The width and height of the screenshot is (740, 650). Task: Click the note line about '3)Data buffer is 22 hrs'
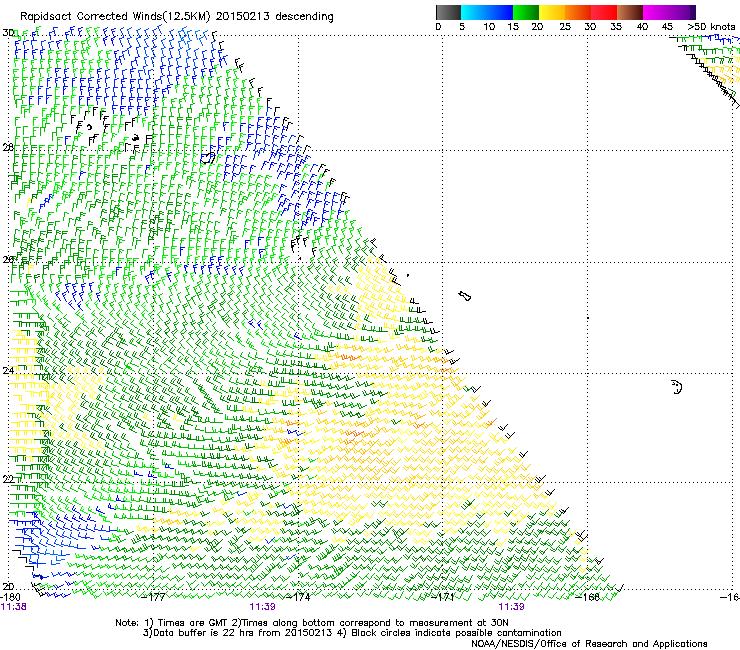[x=352, y=633]
